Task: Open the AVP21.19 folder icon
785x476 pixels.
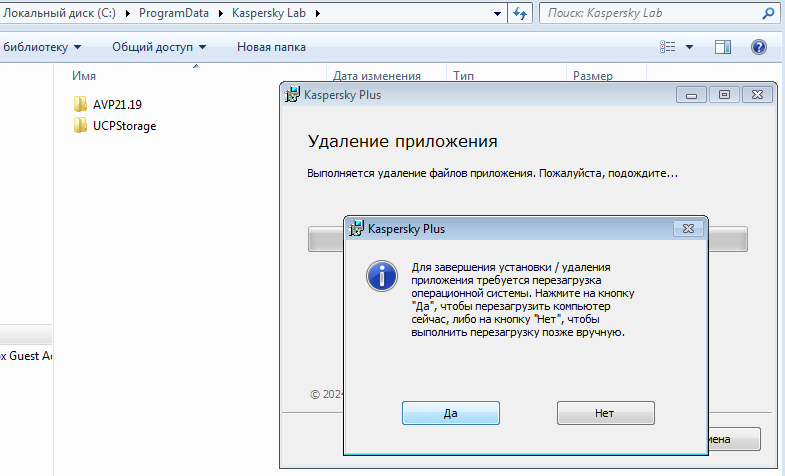Action: pyautogui.click(x=80, y=104)
